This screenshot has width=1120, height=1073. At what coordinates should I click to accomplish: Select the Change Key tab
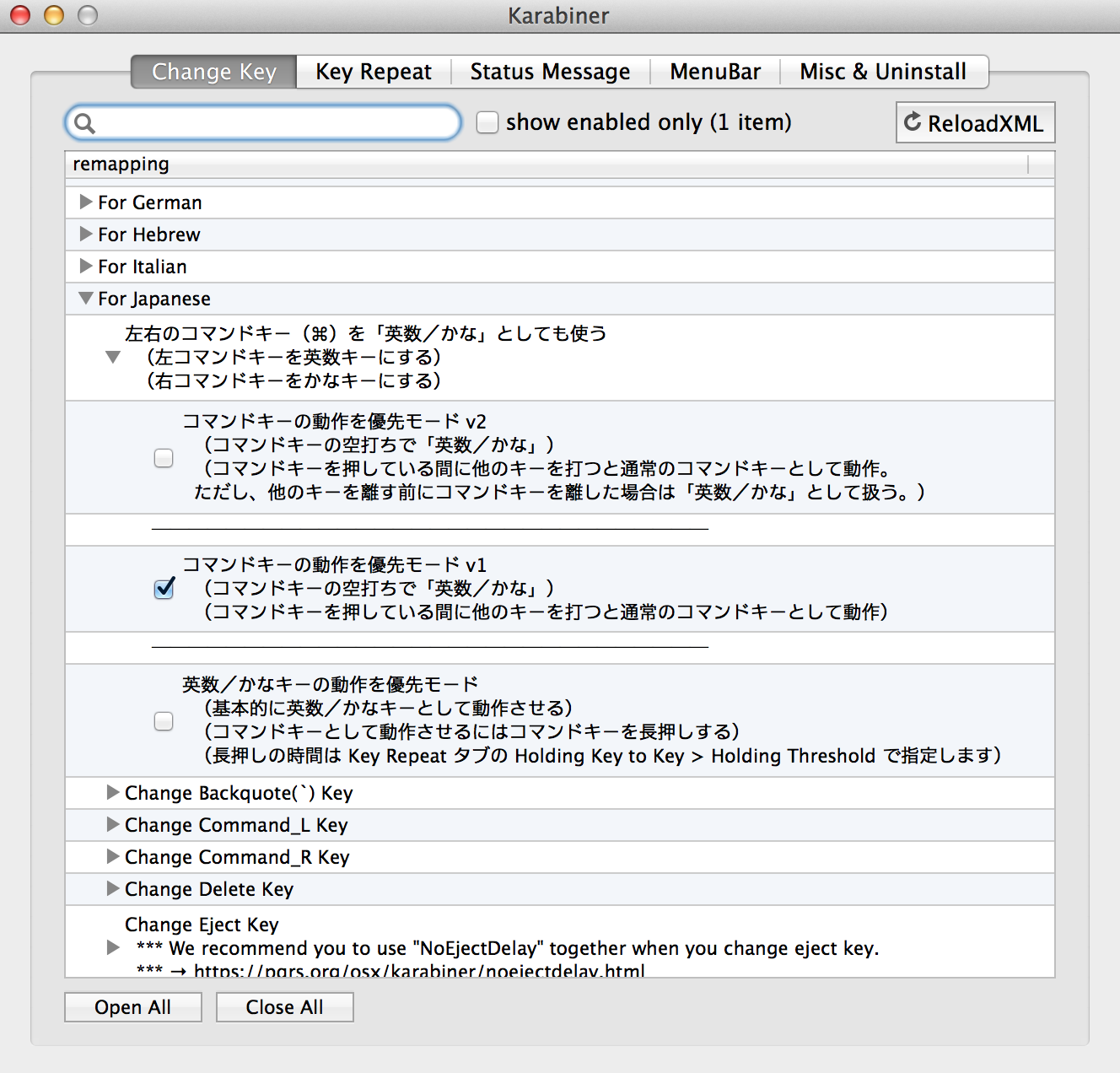click(x=214, y=72)
